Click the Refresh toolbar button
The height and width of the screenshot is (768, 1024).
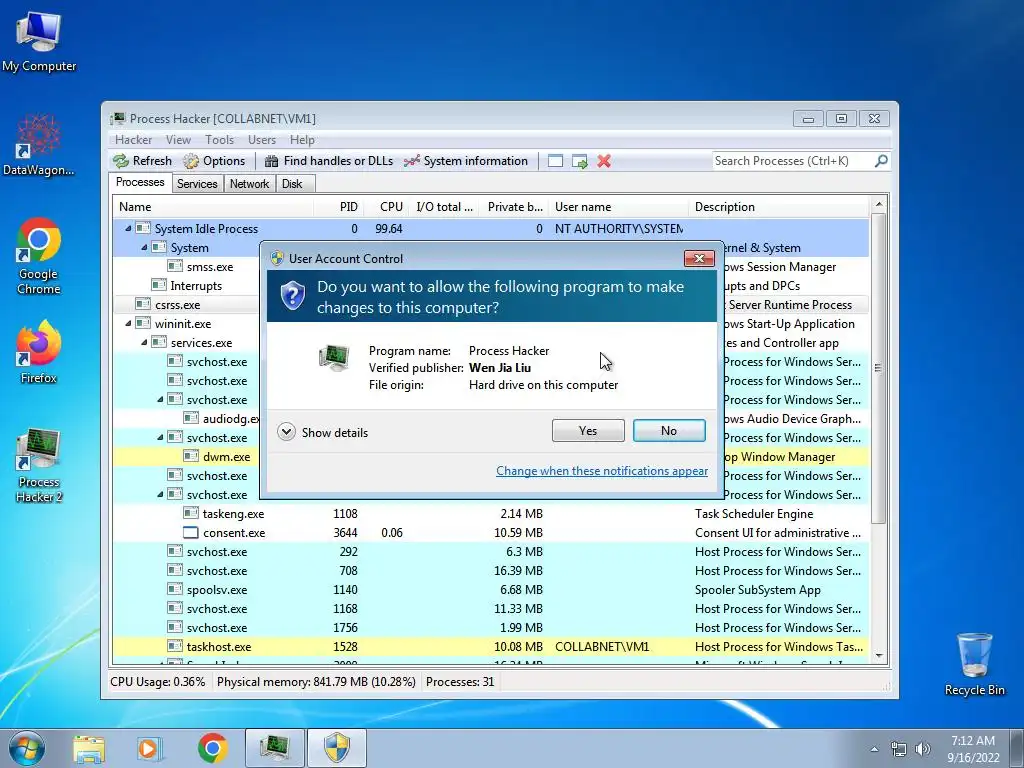click(x=142, y=161)
